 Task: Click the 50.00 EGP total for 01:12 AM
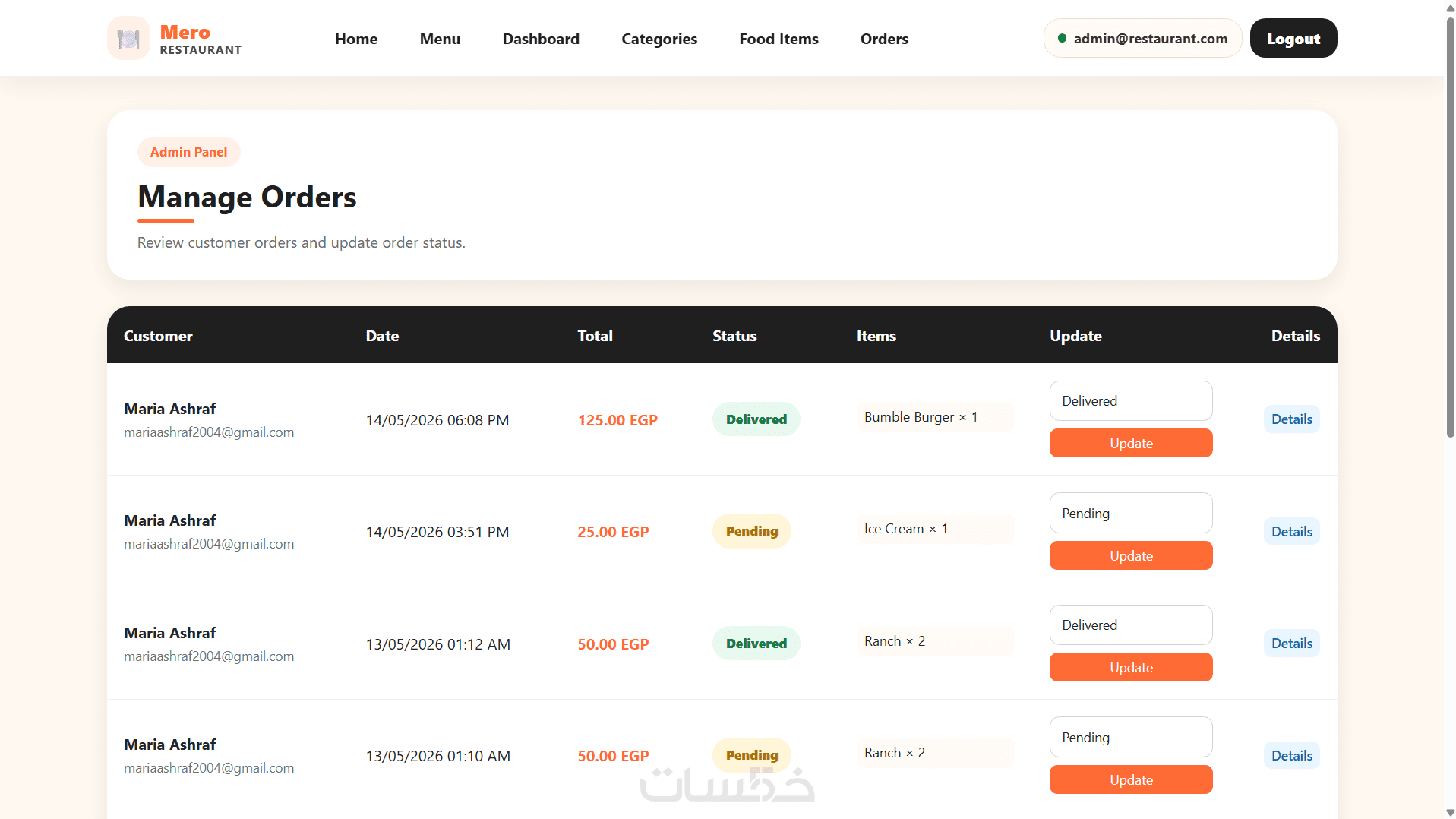[x=613, y=644]
